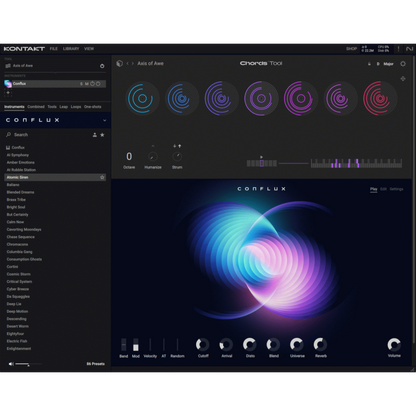The image size is (416, 416).
Task: Click the Cutoff knob
Action: (203, 345)
